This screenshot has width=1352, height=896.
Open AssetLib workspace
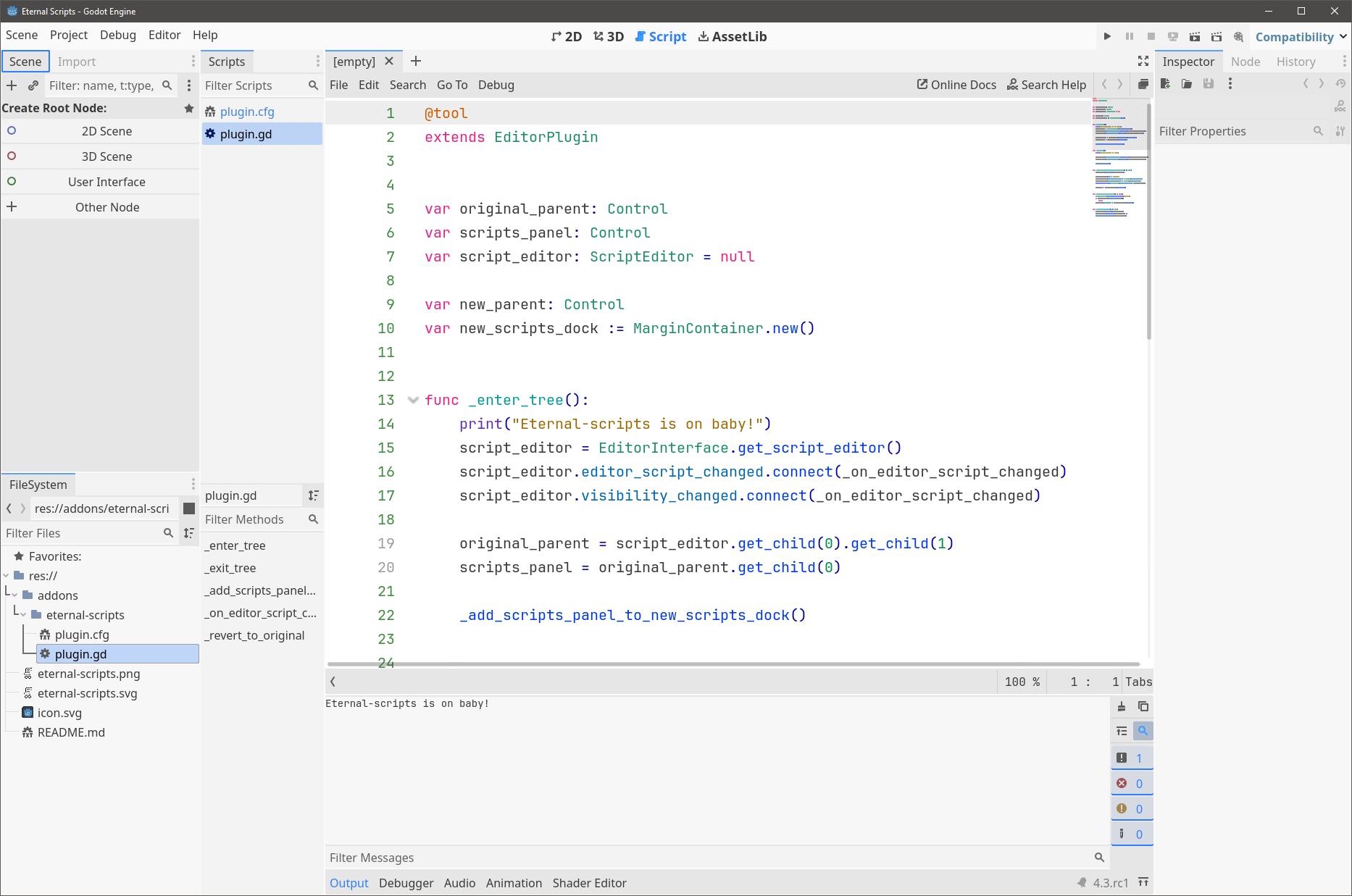pos(732,36)
